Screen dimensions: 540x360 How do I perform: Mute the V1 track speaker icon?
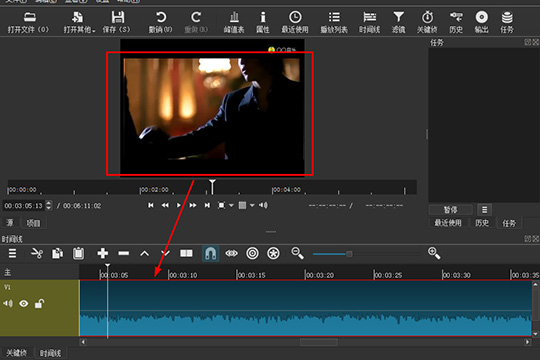8,304
